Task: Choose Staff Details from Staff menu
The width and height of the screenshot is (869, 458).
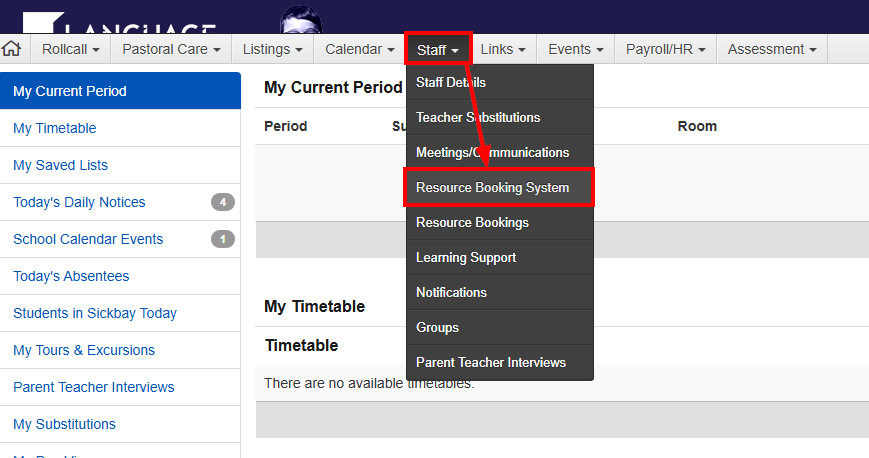Action: click(451, 82)
